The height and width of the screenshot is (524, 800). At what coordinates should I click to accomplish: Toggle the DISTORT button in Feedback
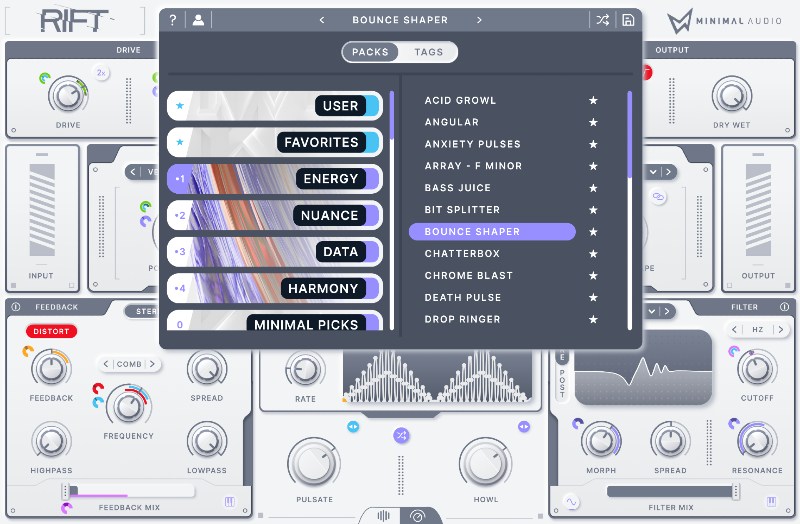point(51,331)
